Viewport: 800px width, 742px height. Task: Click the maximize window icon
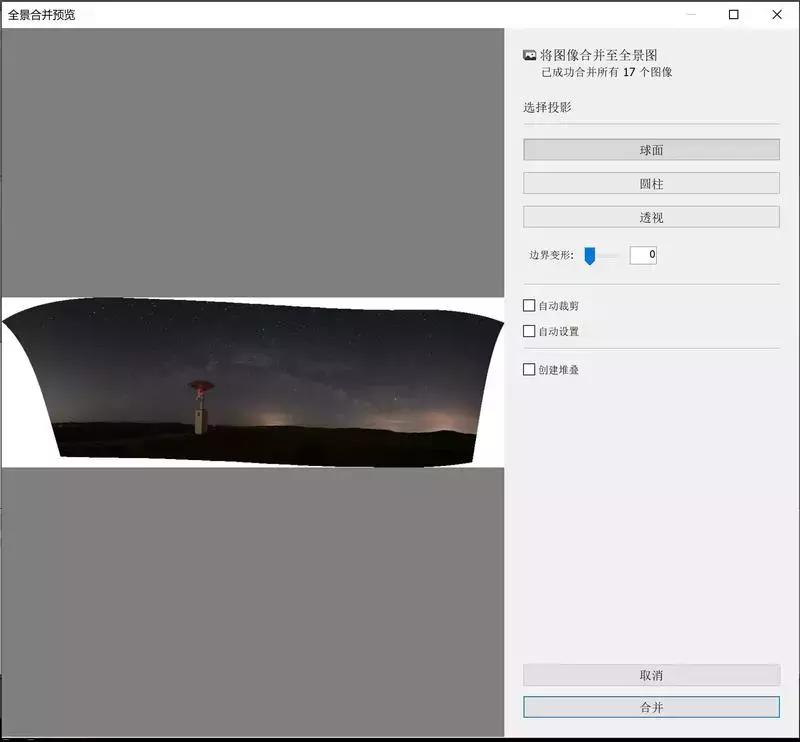tap(734, 15)
